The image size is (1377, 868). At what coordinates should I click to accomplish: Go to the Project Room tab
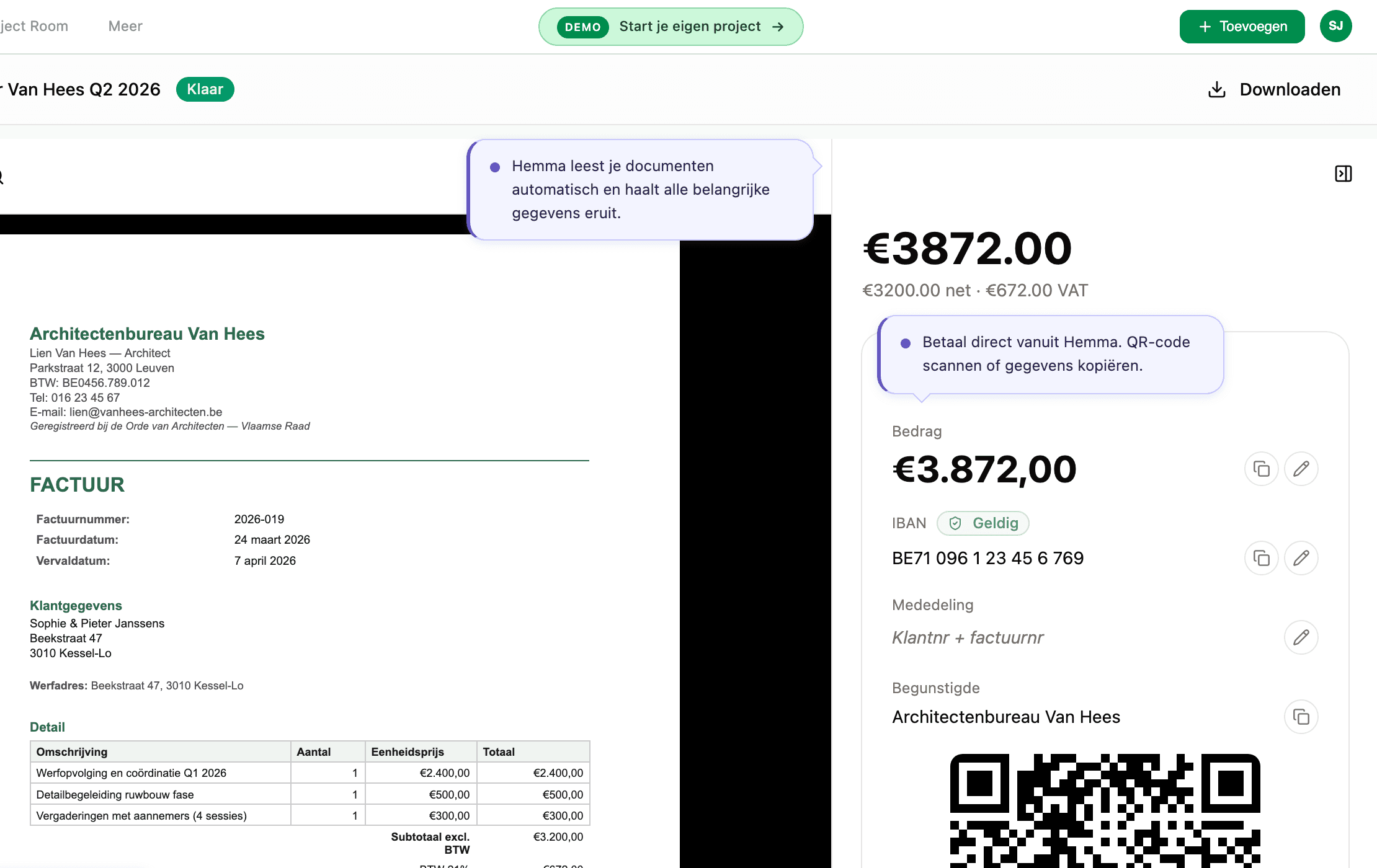click(34, 26)
